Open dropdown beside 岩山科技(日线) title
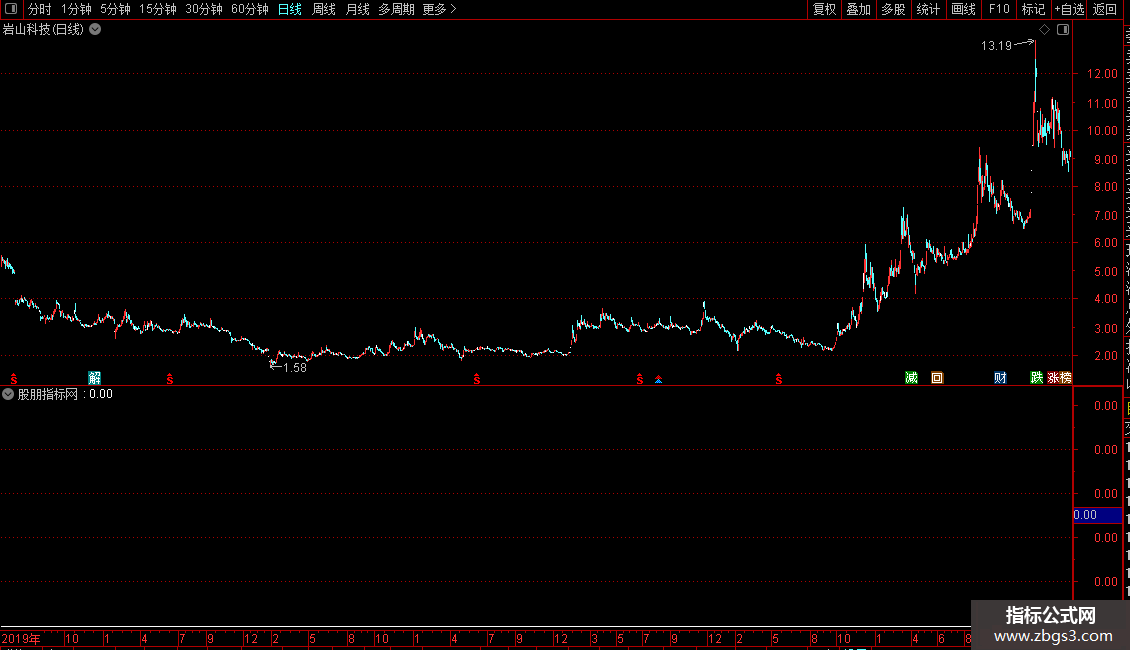The width and height of the screenshot is (1130, 650). [x=95, y=30]
